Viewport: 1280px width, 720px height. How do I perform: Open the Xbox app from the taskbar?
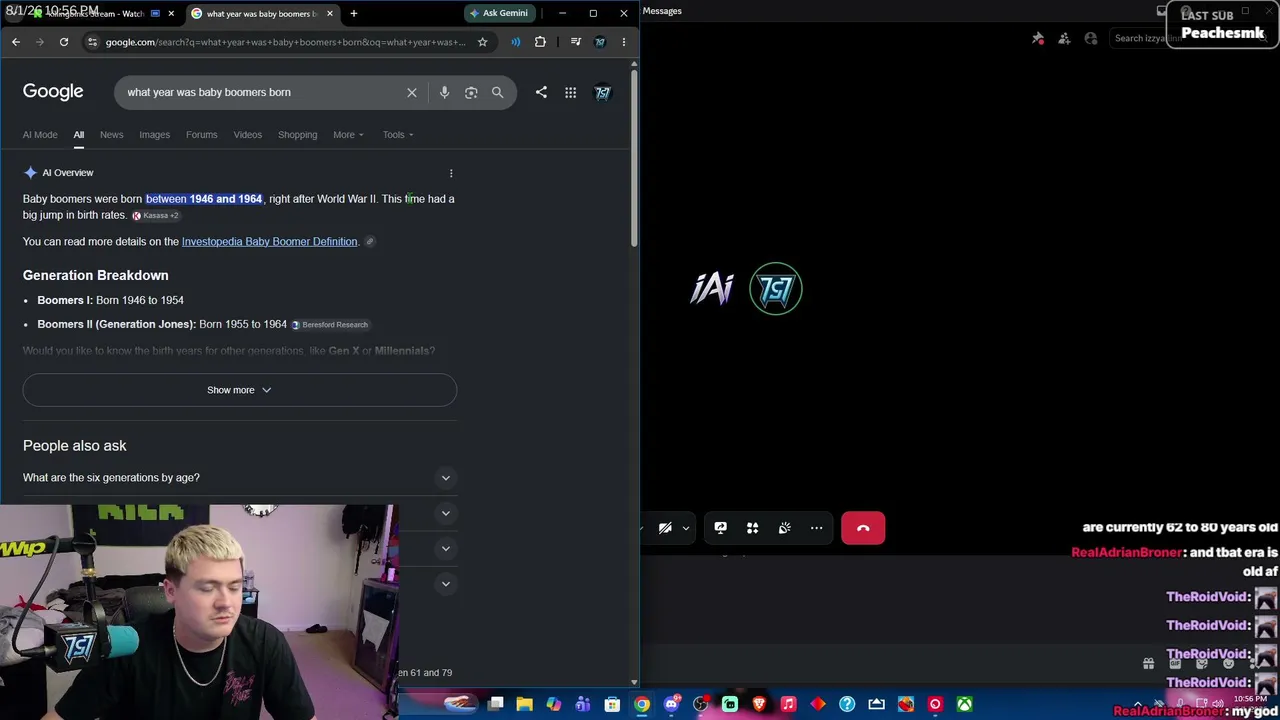(x=964, y=704)
